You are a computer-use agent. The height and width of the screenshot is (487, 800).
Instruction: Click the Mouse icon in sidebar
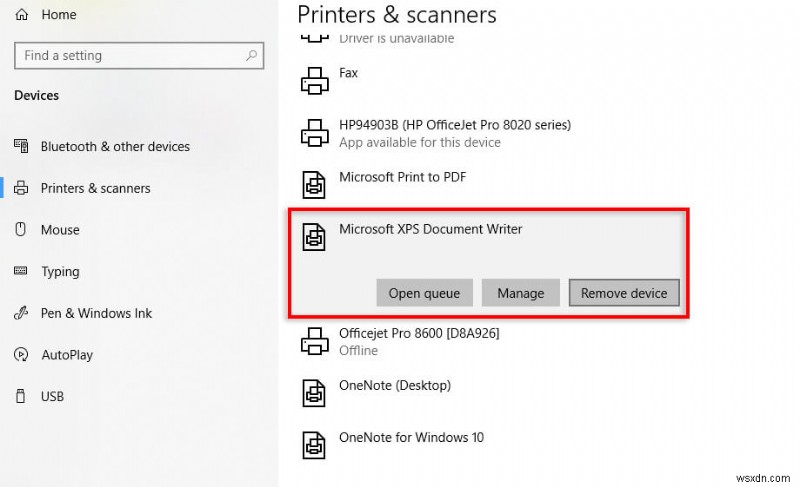(x=20, y=229)
